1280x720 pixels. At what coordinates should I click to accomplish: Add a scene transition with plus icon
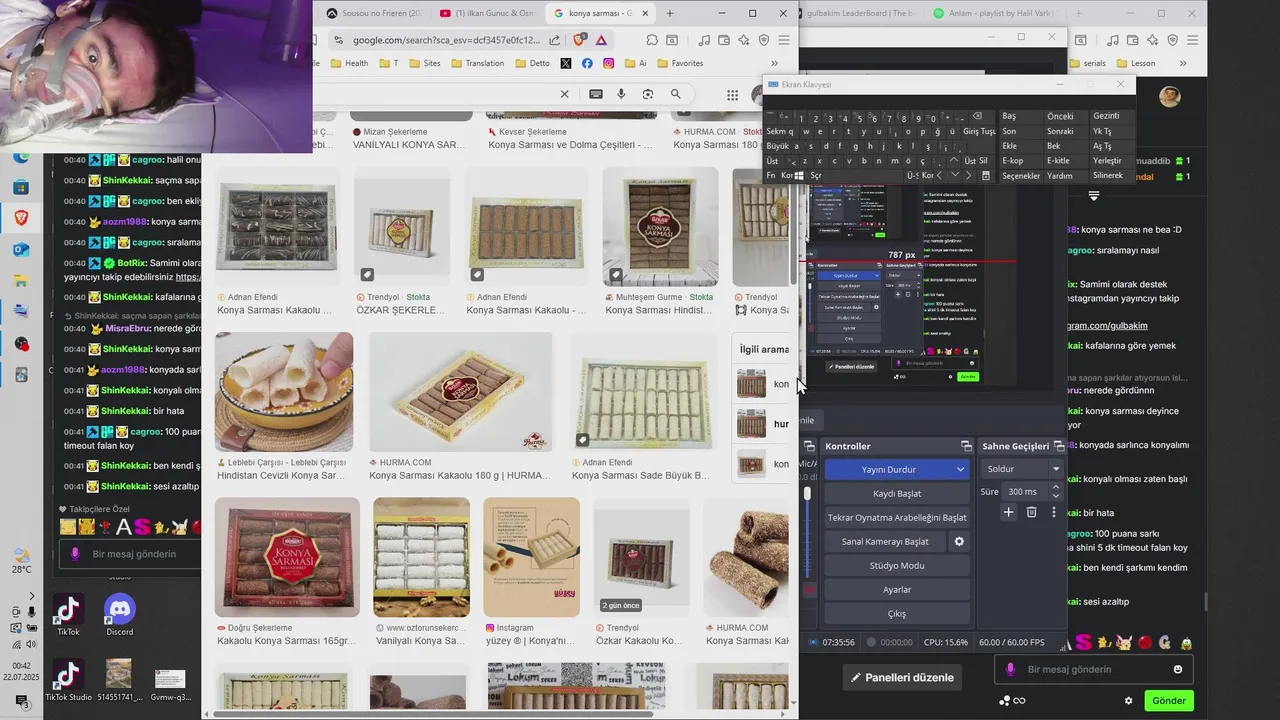point(1008,512)
